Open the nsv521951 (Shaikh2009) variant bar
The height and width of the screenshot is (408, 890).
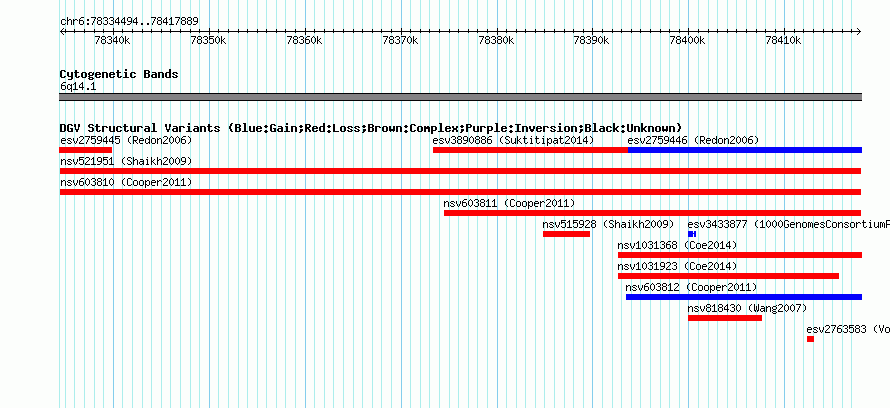pos(460,171)
